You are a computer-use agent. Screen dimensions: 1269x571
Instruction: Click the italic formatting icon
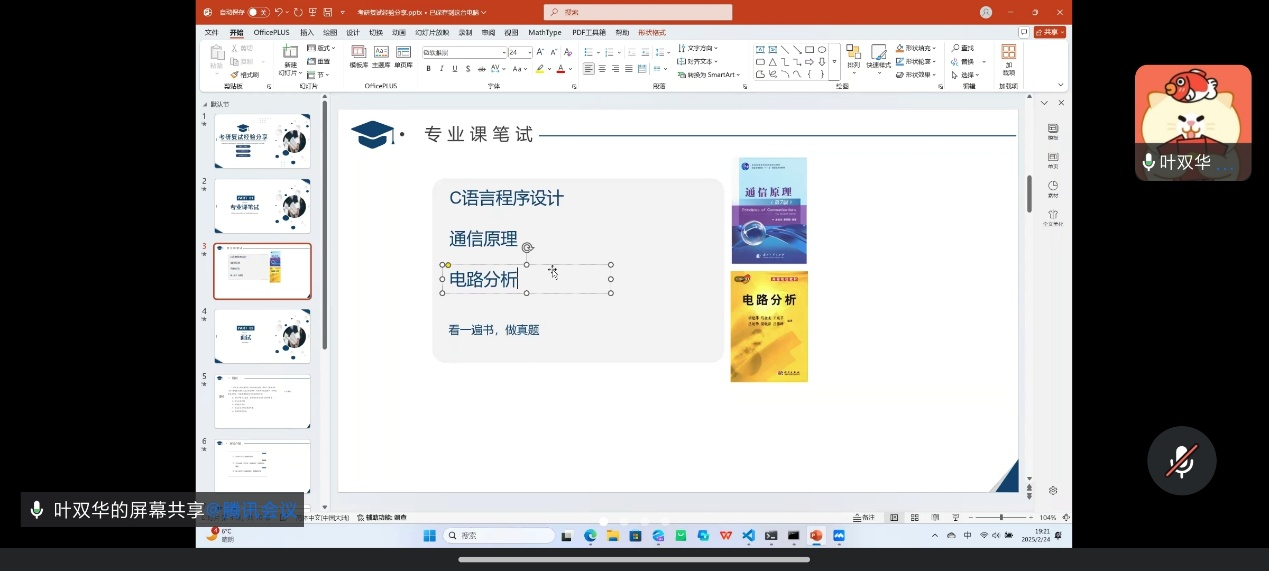point(441,69)
